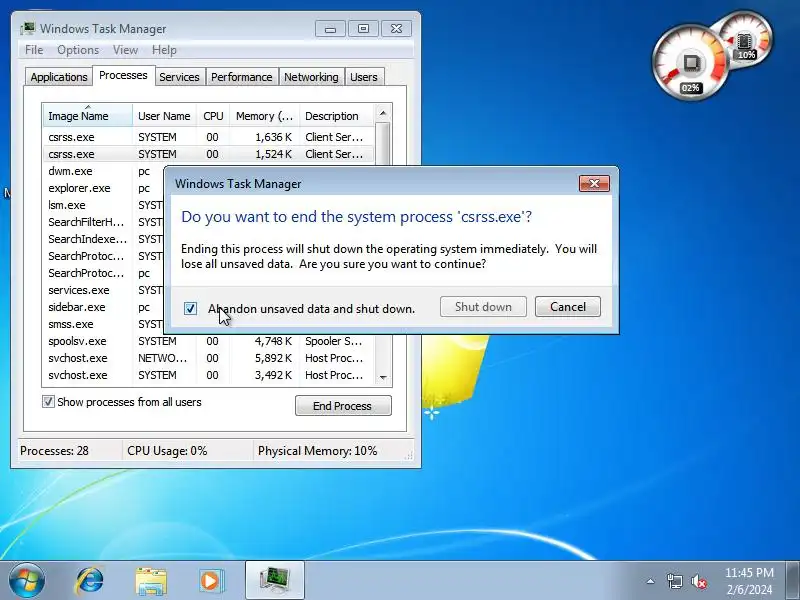This screenshot has height=600, width=800.
Task: Launch Internet Explorer from the taskbar
Action: pos(89,581)
